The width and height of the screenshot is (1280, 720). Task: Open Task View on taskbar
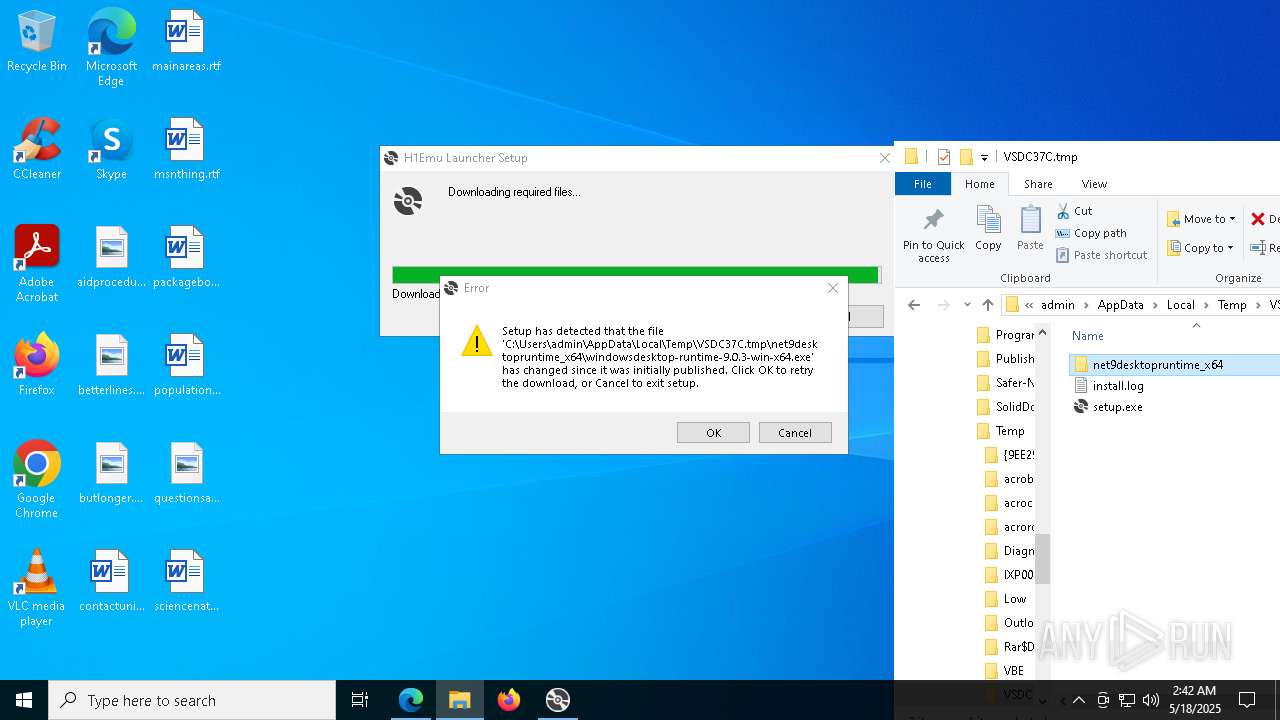coord(360,700)
